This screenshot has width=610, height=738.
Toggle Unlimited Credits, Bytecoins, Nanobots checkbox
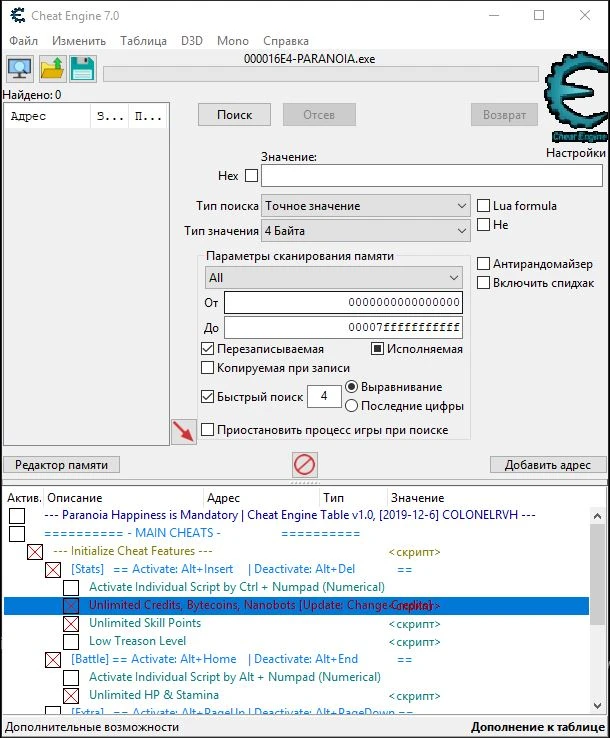tap(71, 605)
